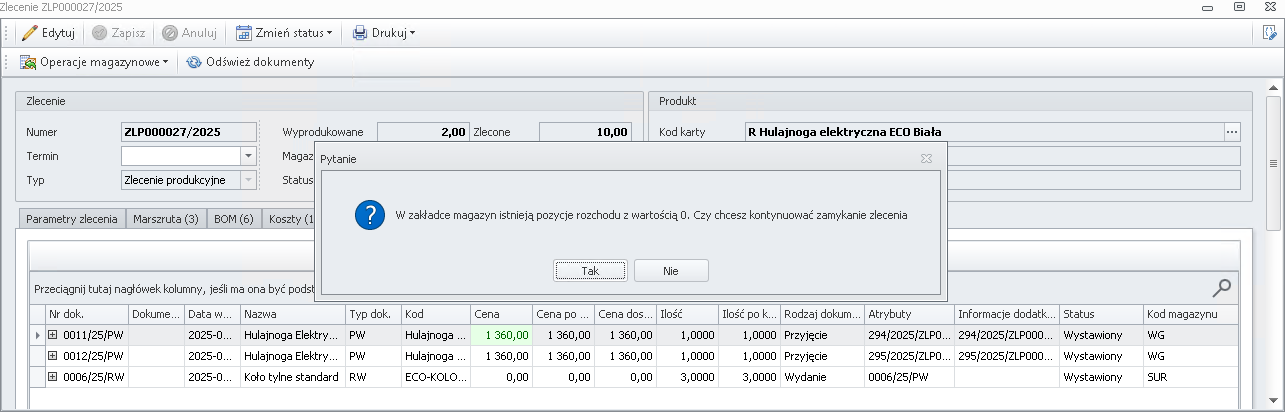Click the blue question mark icon
Screen dimensions: 1285x412
(370, 215)
